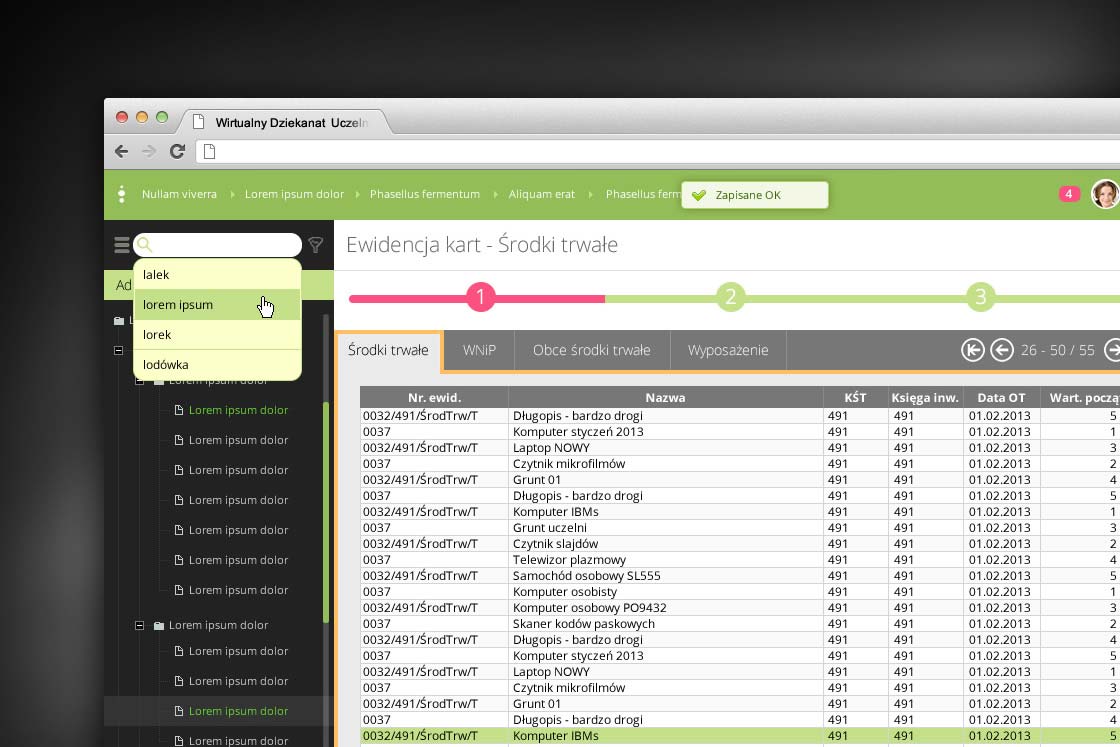
Task: Go to step 2 in progress bar
Action: tap(730, 297)
